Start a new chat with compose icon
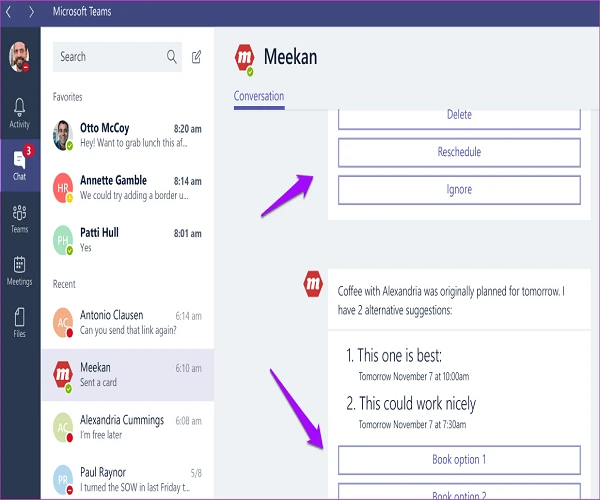This screenshot has width=600, height=500. tap(197, 57)
